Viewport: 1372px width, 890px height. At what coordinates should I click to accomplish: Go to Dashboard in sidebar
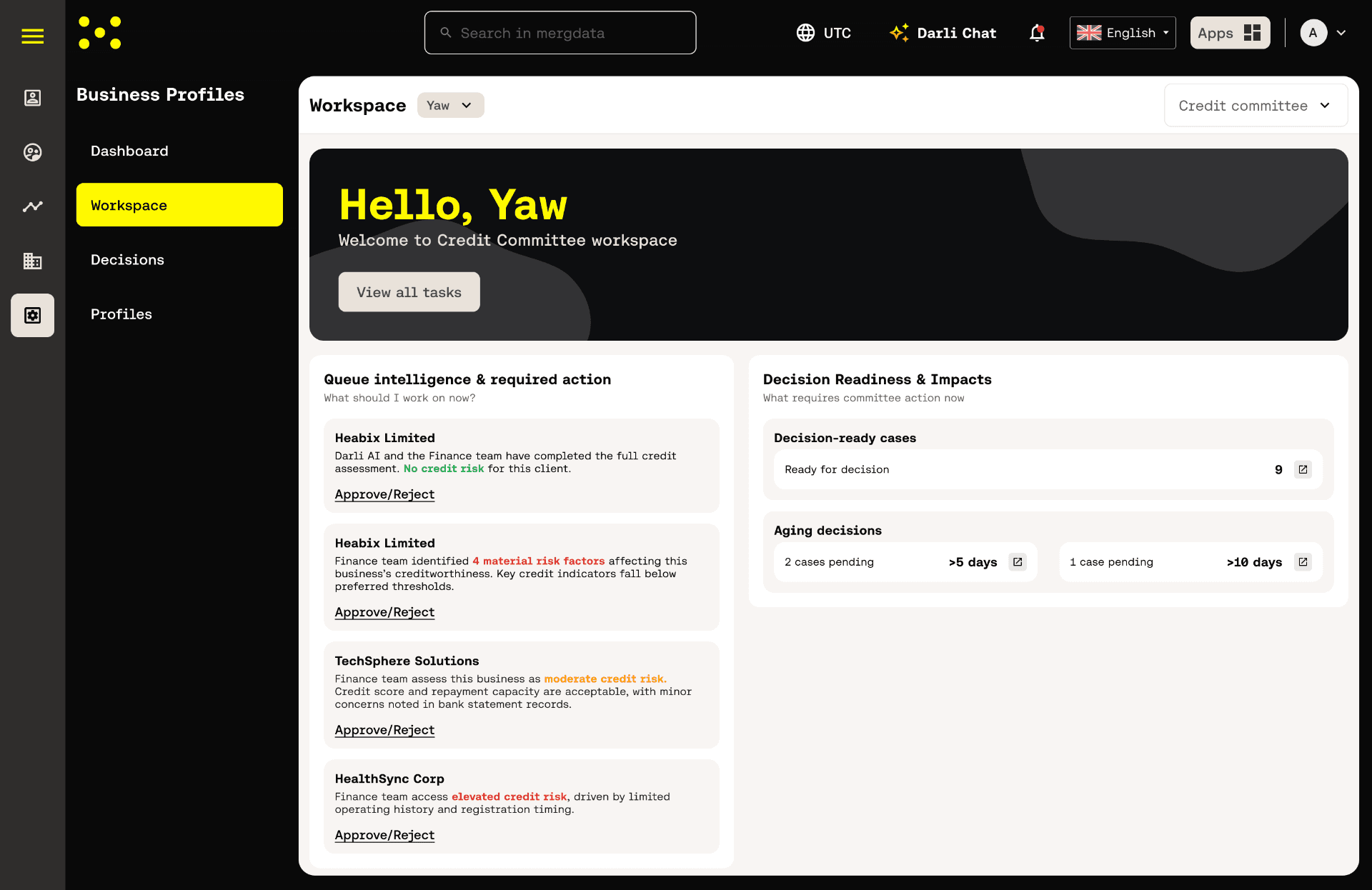[129, 151]
